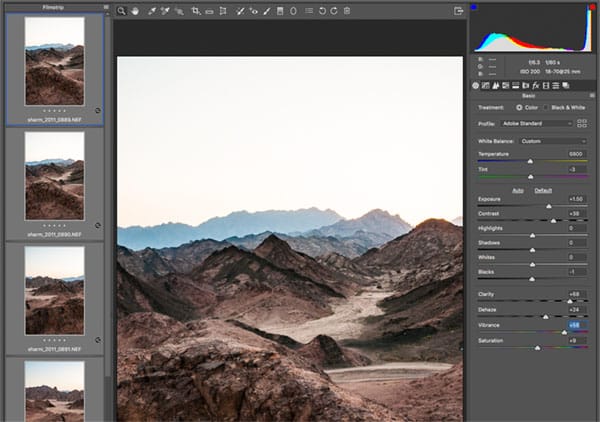
Task: Select thumbnail sharm_2011_0890.NEF in filmstrip
Action: [x=54, y=176]
